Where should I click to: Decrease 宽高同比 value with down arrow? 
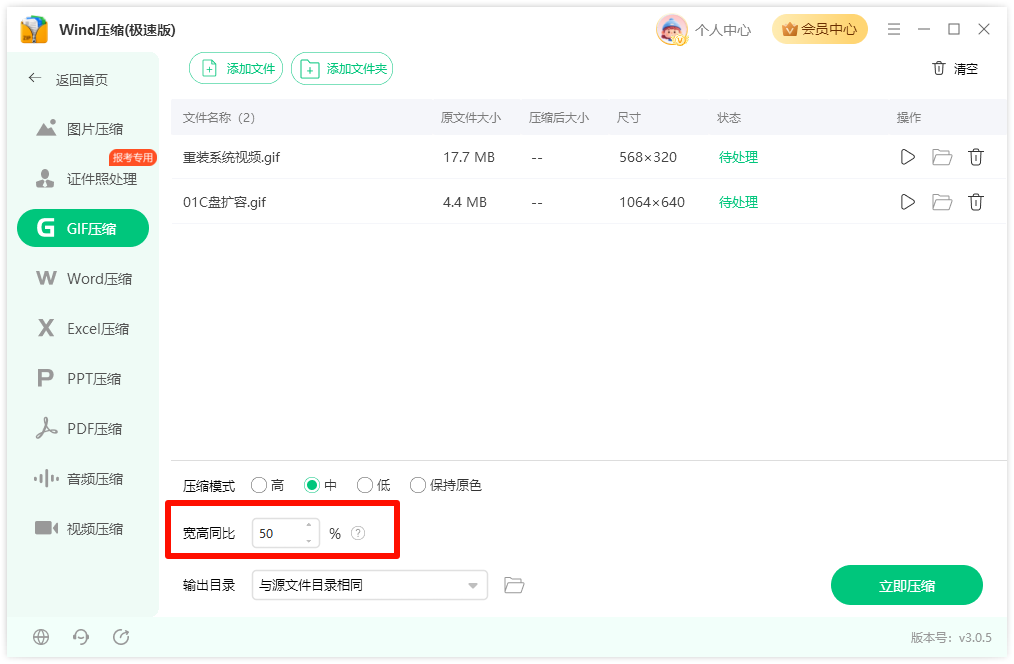309,541
